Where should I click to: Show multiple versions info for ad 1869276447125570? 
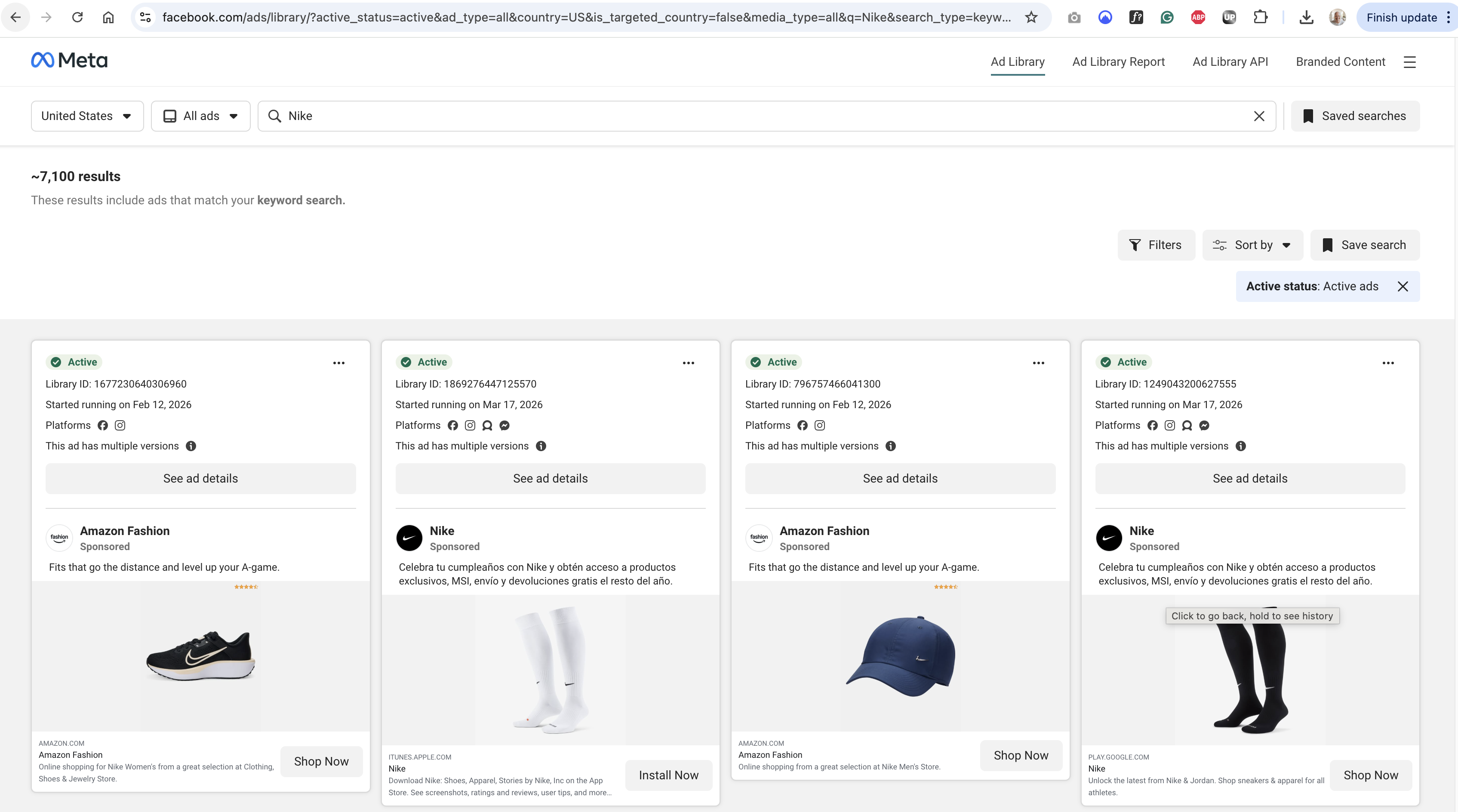(541, 446)
